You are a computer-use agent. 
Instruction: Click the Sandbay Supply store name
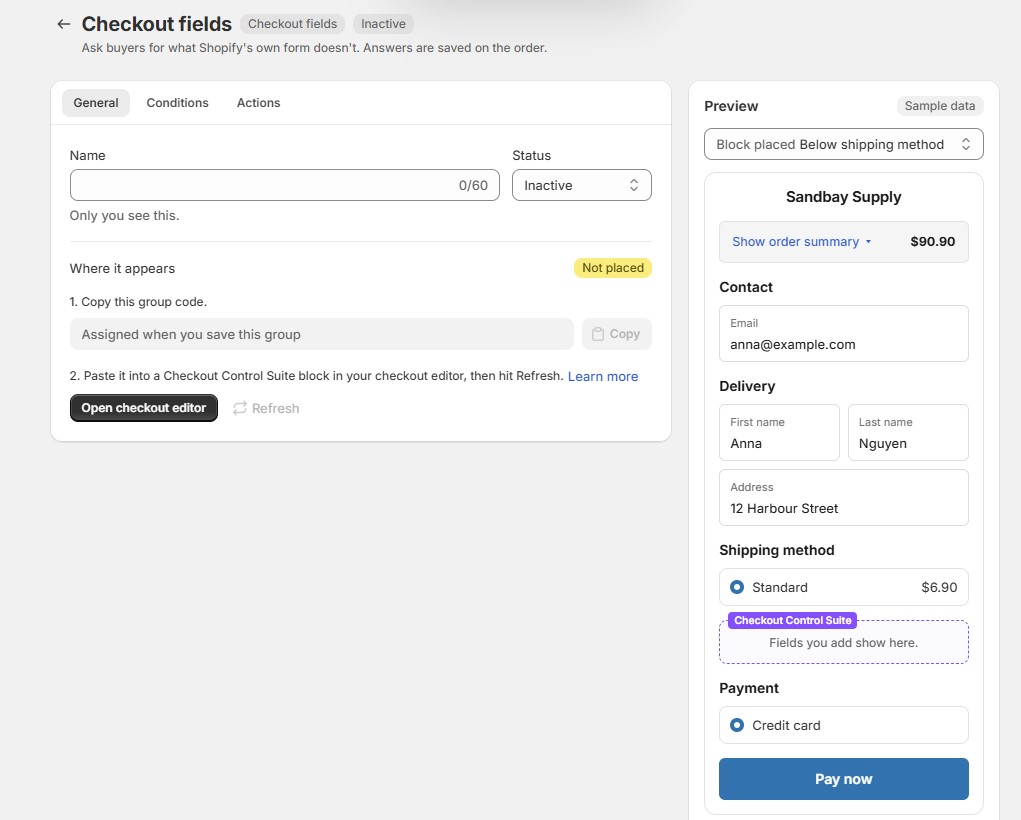(843, 197)
